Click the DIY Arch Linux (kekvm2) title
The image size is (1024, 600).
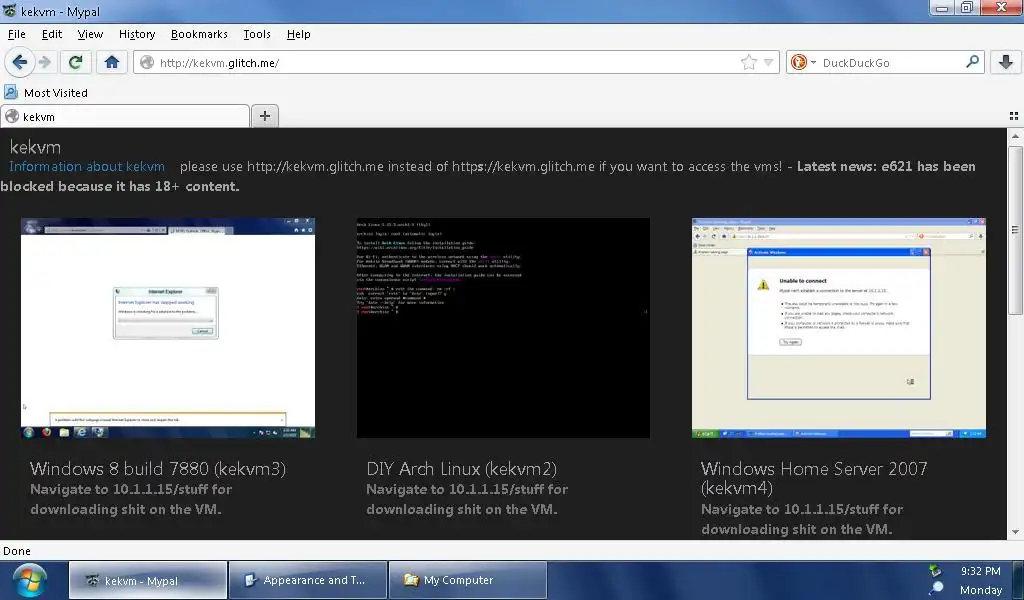tap(462, 469)
